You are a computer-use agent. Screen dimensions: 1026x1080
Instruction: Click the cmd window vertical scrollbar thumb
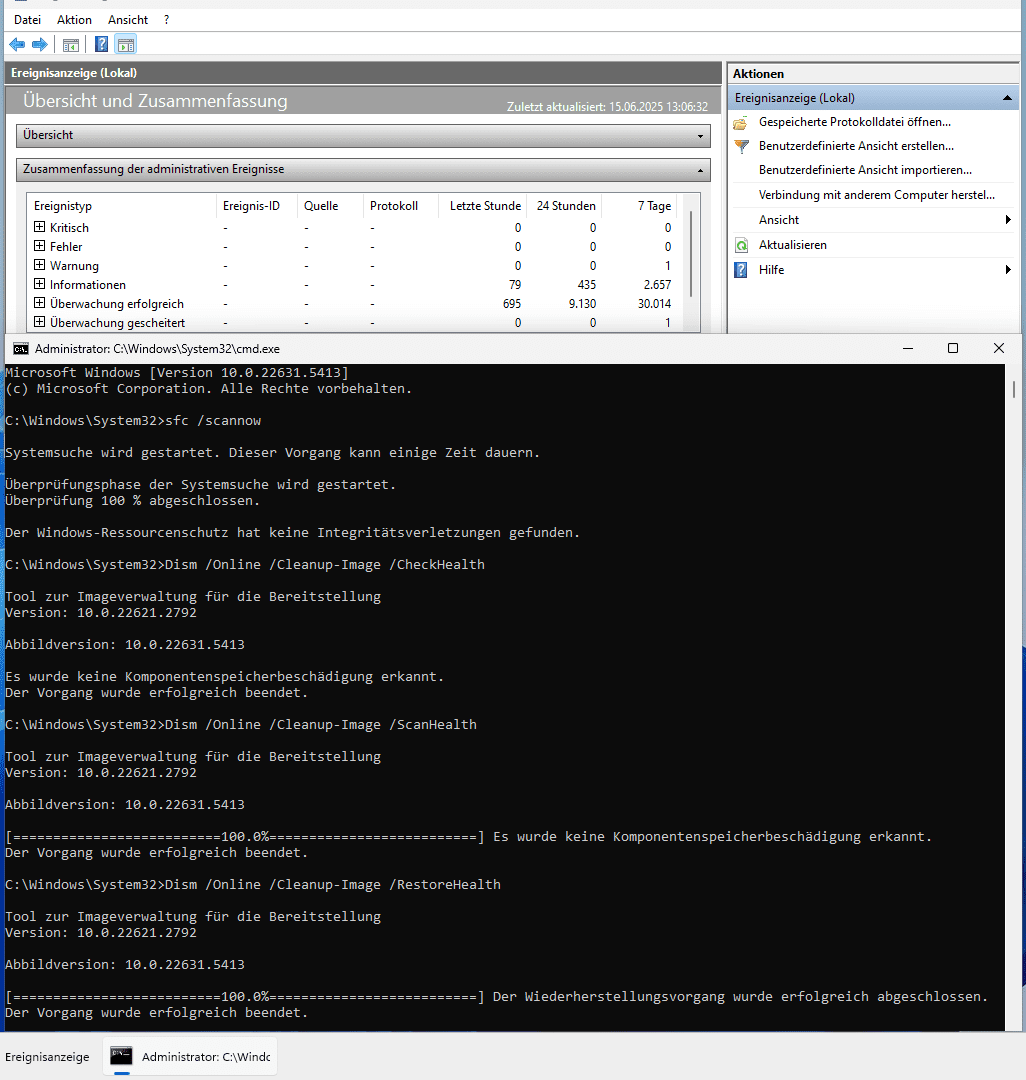click(1014, 389)
